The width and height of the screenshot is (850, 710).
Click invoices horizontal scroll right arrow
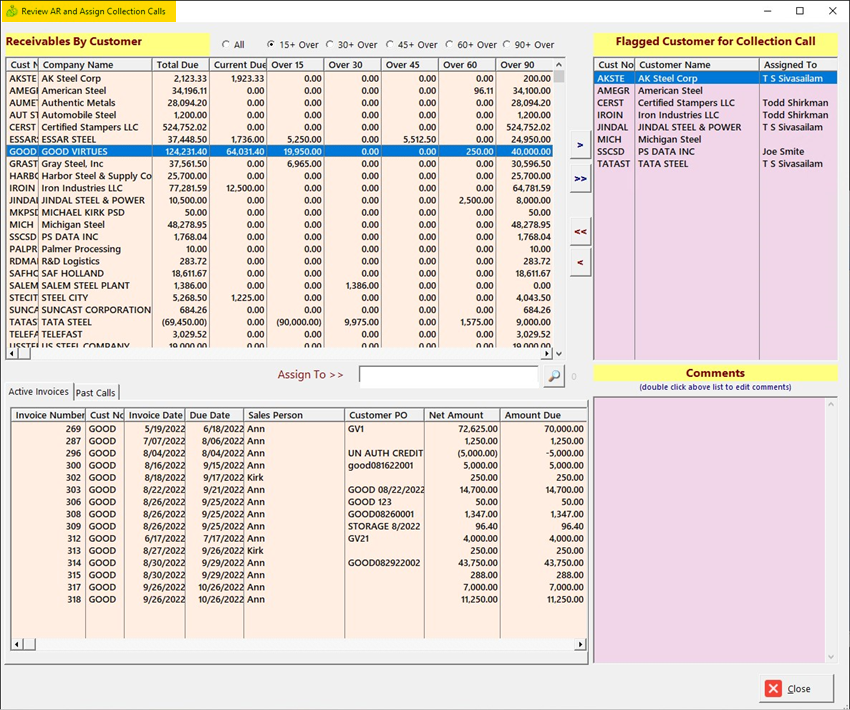click(581, 644)
